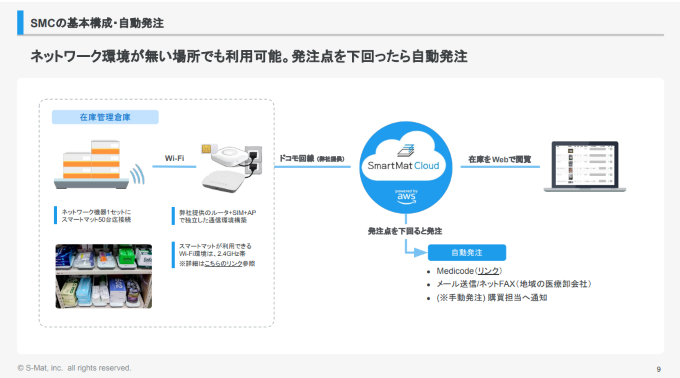This screenshot has height=378, width=680.
Task: Select the S-Mat, Inc. copyright footer
Action: click(x=74, y=368)
